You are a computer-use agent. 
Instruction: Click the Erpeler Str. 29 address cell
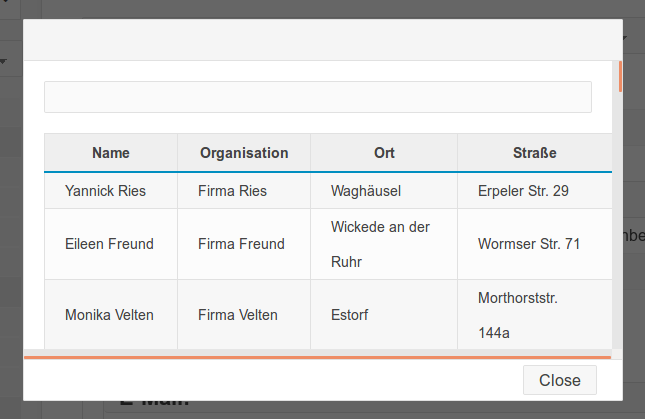point(535,191)
